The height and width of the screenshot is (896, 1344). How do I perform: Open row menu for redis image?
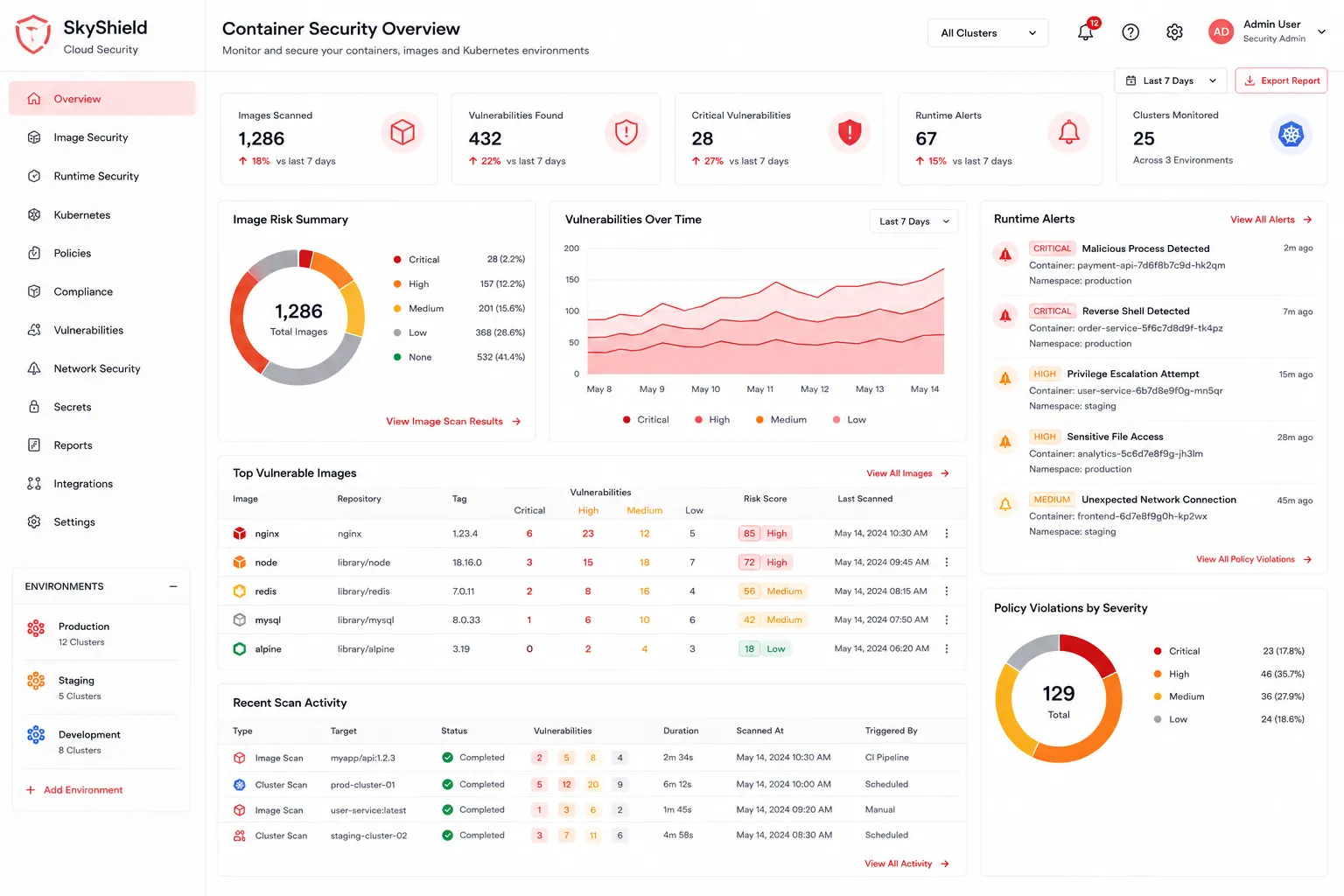[947, 591]
